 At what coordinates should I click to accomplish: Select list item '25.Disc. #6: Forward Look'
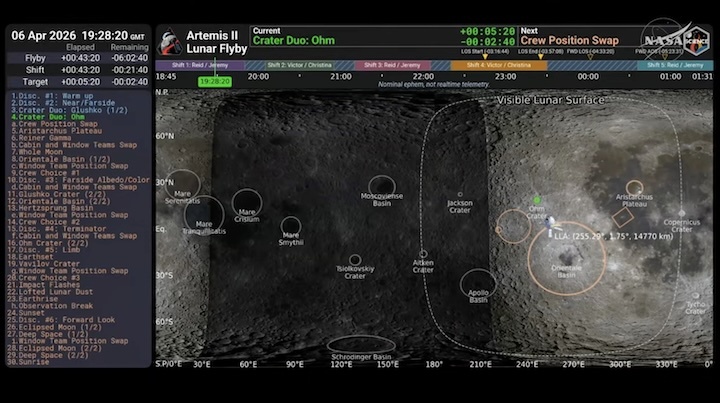[61, 320]
